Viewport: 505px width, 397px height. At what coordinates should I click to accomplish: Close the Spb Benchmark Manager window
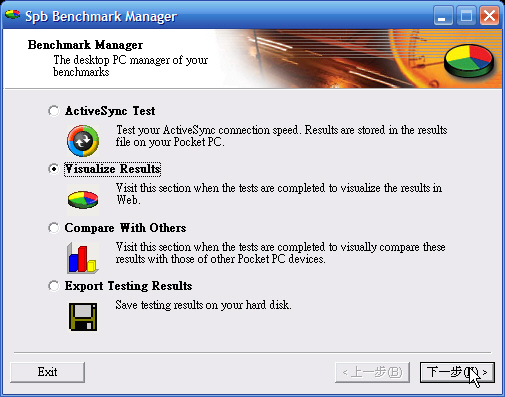489,15
